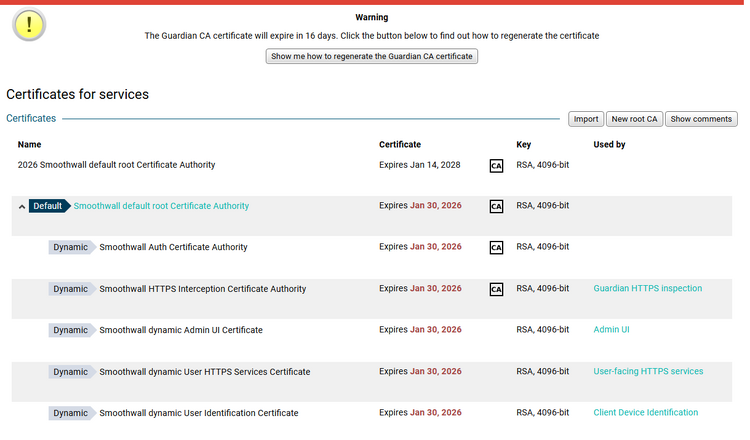Screen dimensions: 750x440
Task: Click 'RSA, 4096-bit' key for 2026 root certificate
Action: tap(543, 165)
